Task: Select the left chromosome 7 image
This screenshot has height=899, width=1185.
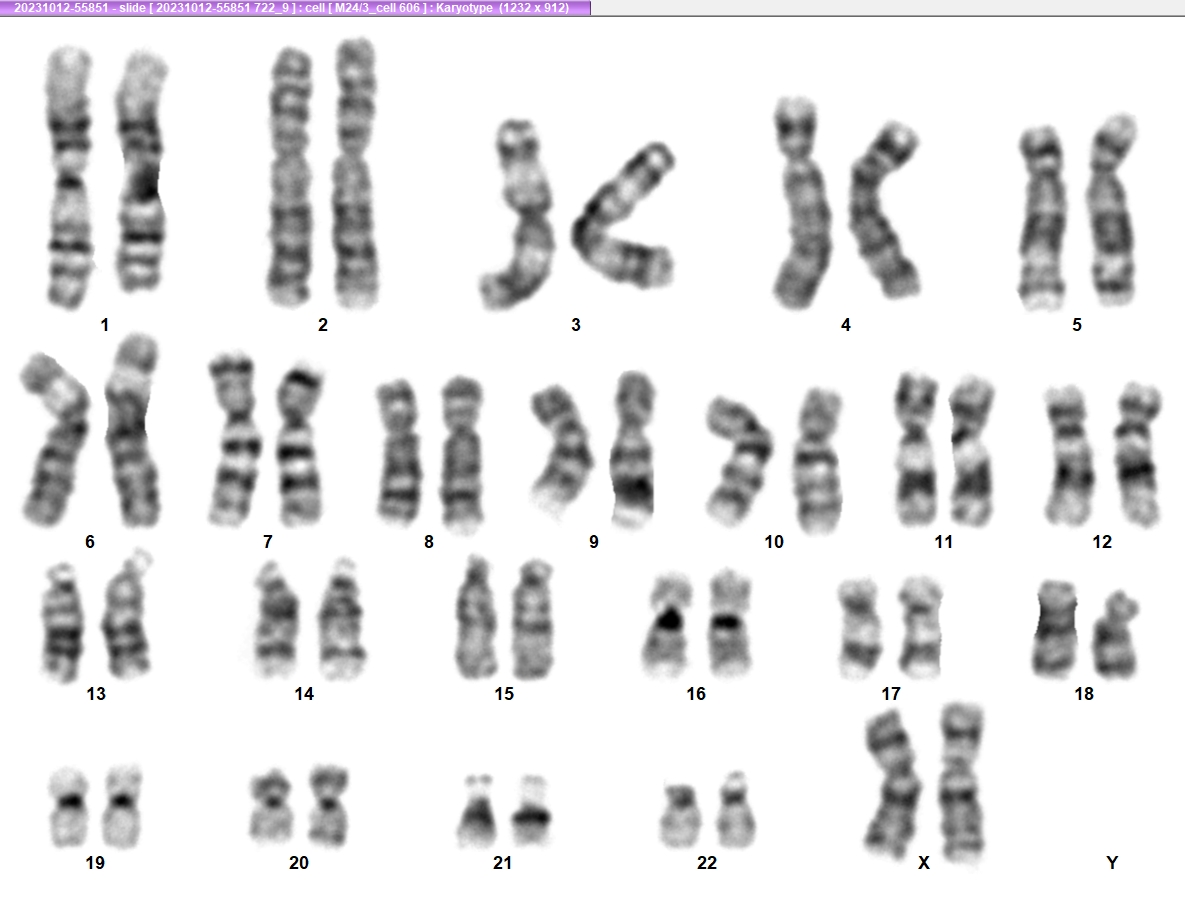Action: pyautogui.click(x=235, y=440)
